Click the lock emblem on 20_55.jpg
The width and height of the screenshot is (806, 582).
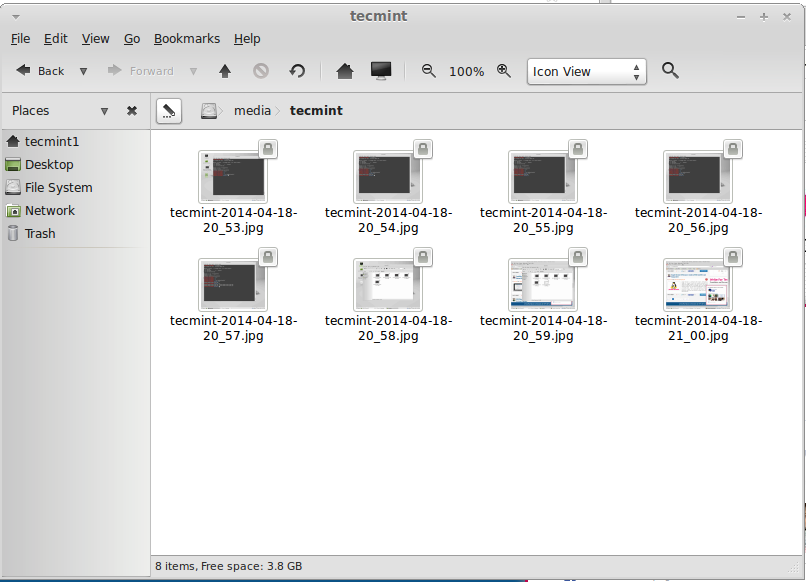[x=578, y=149]
